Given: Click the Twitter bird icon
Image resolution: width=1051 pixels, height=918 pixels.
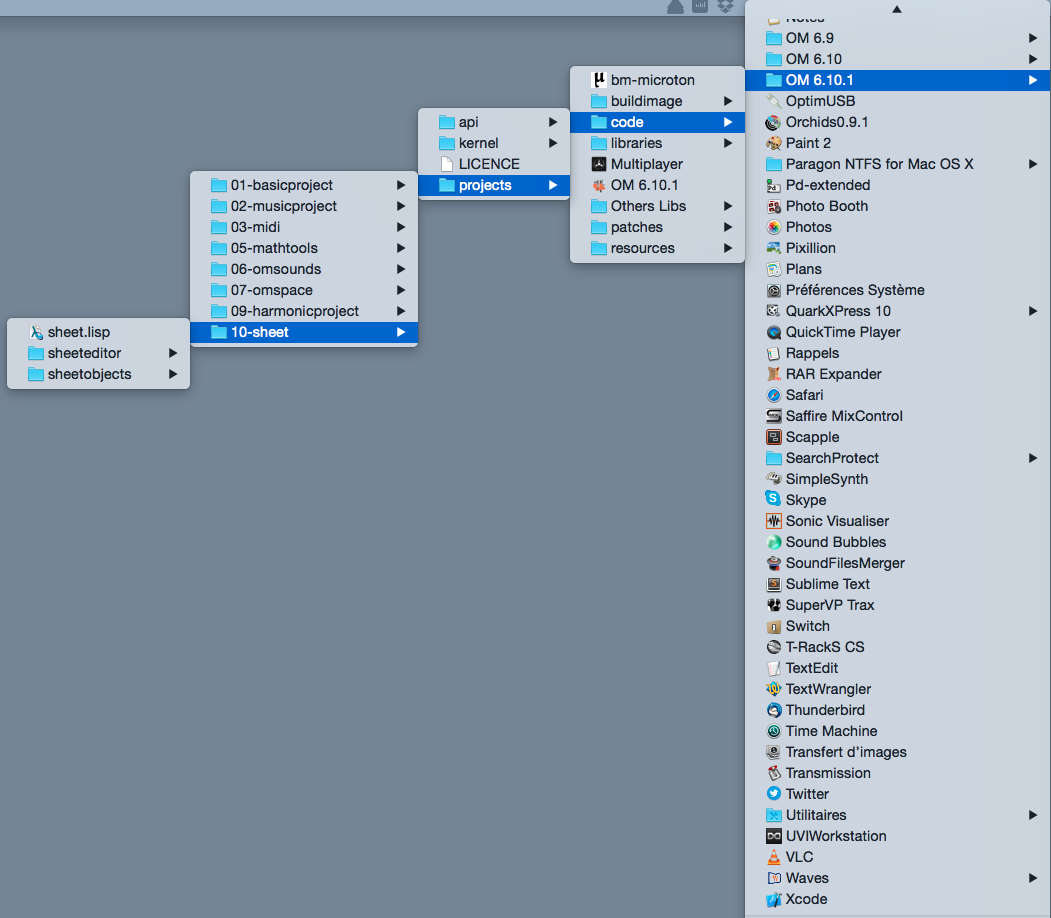Looking at the screenshot, I should click(x=774, y=794).
